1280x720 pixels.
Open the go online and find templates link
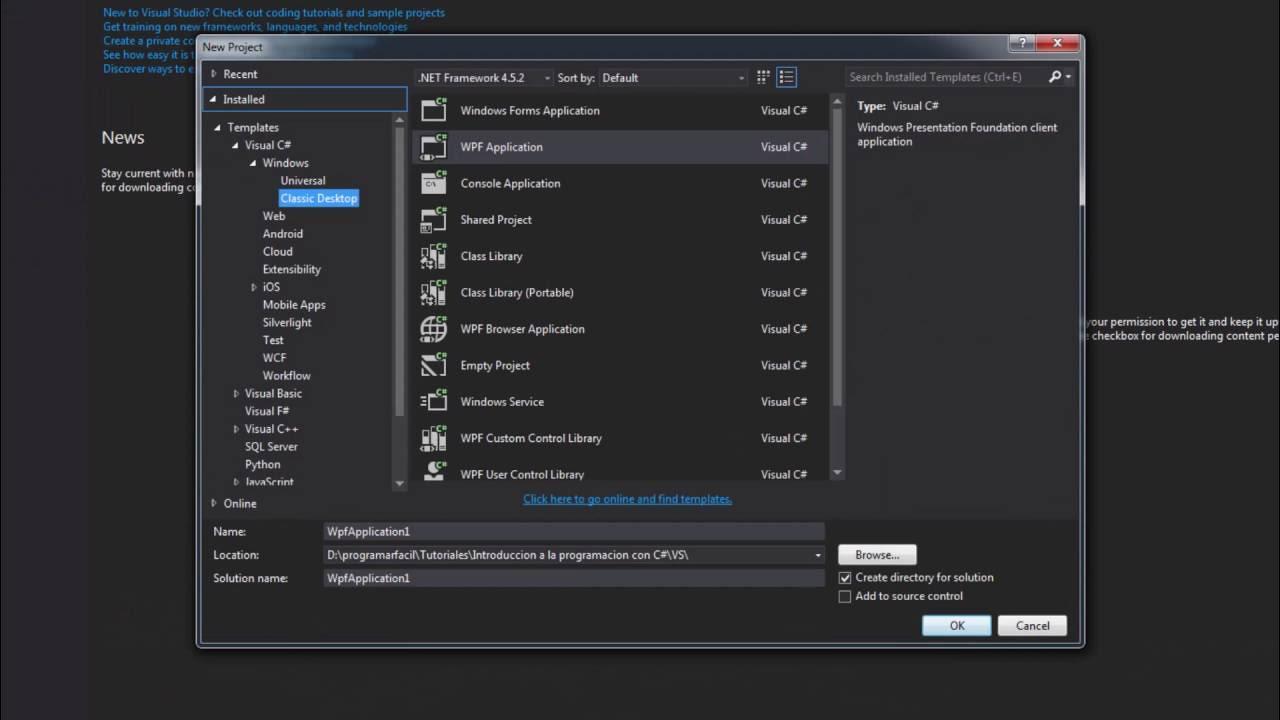pyautogui.click(x=627, y=499)
